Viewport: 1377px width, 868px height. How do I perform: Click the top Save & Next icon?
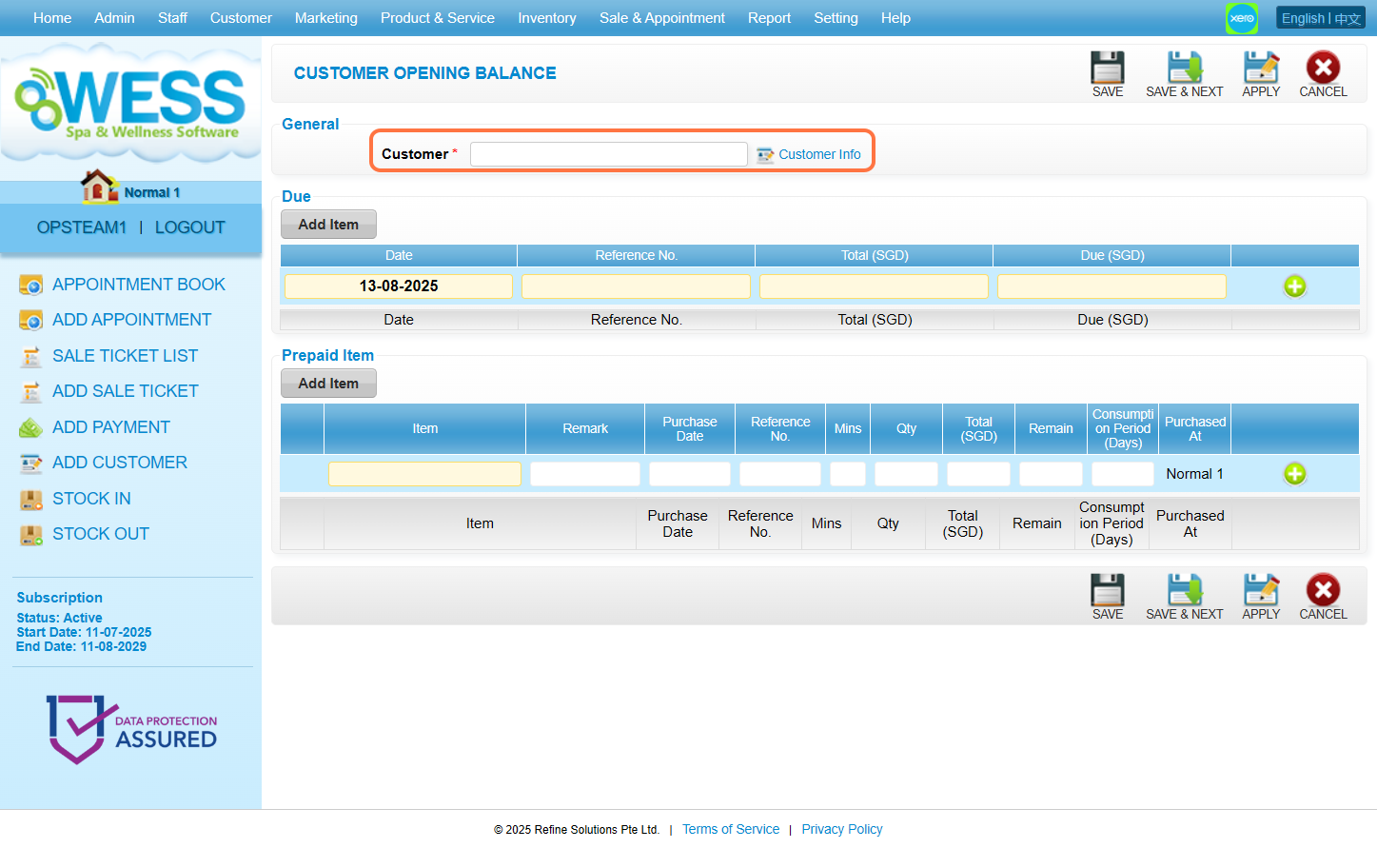pyautogui.click(x=1184, y=69)
